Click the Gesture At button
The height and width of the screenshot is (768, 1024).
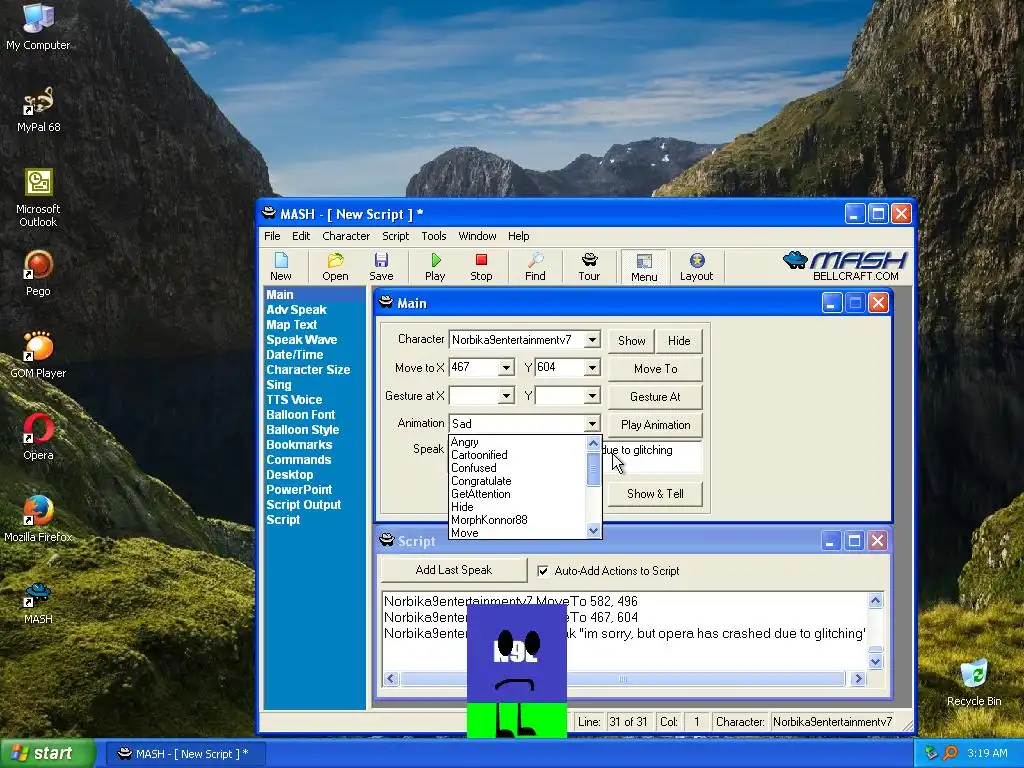tap(656, 396)
